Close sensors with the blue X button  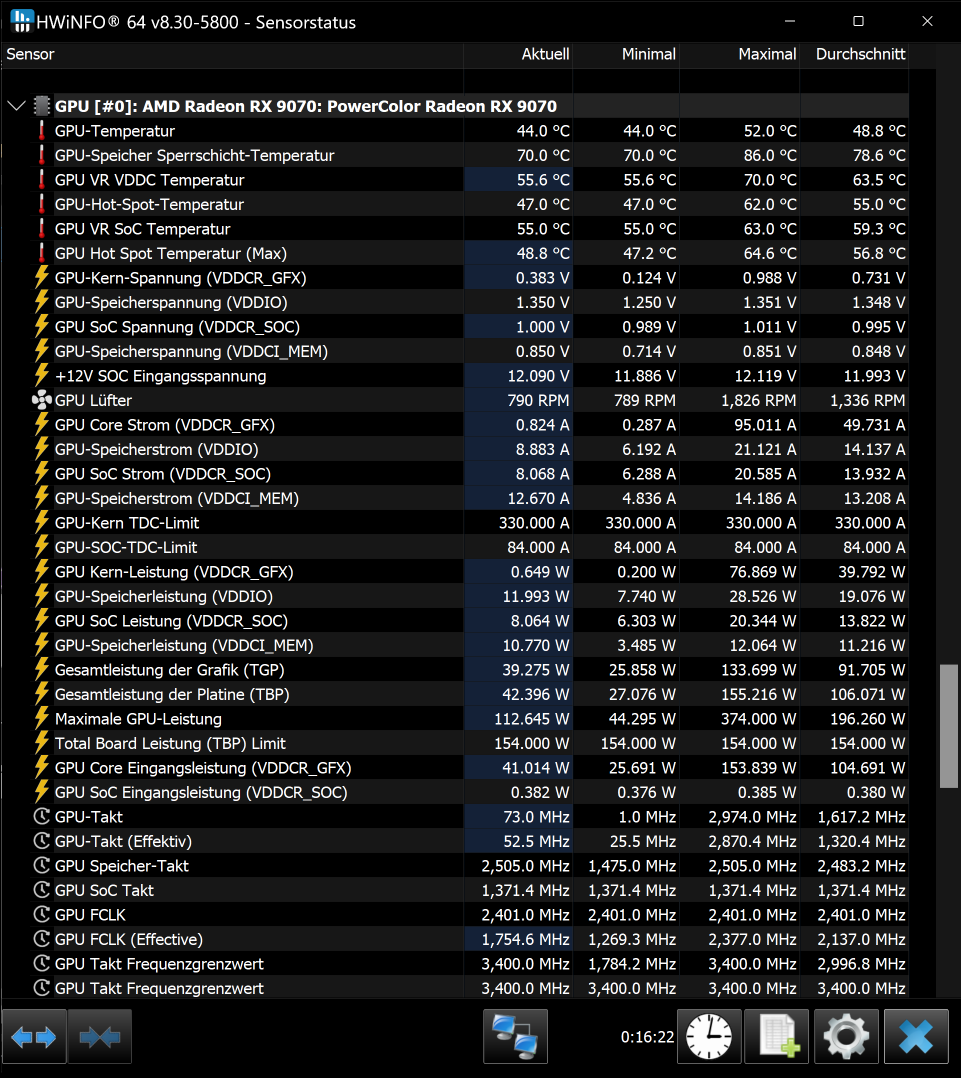tap(916, 1037)
